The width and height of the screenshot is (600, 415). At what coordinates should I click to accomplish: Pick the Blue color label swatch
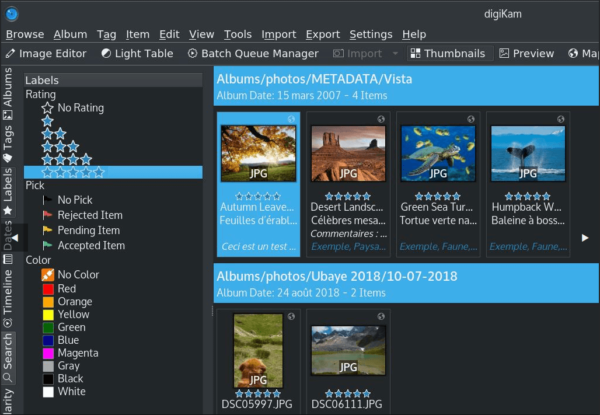pos(48,340)
